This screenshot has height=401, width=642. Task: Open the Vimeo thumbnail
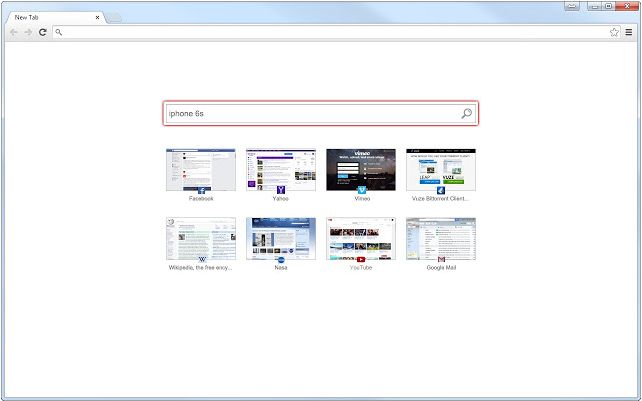click(x=361, y=170)
